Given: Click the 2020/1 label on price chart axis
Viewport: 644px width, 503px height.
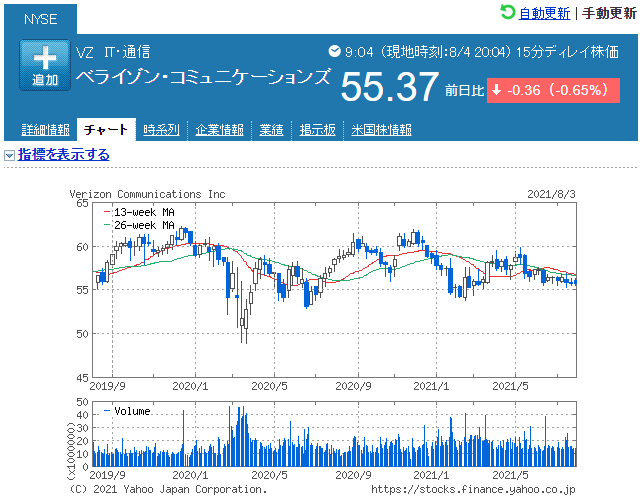Looking at the screenshot, I should tap(190, 386).
